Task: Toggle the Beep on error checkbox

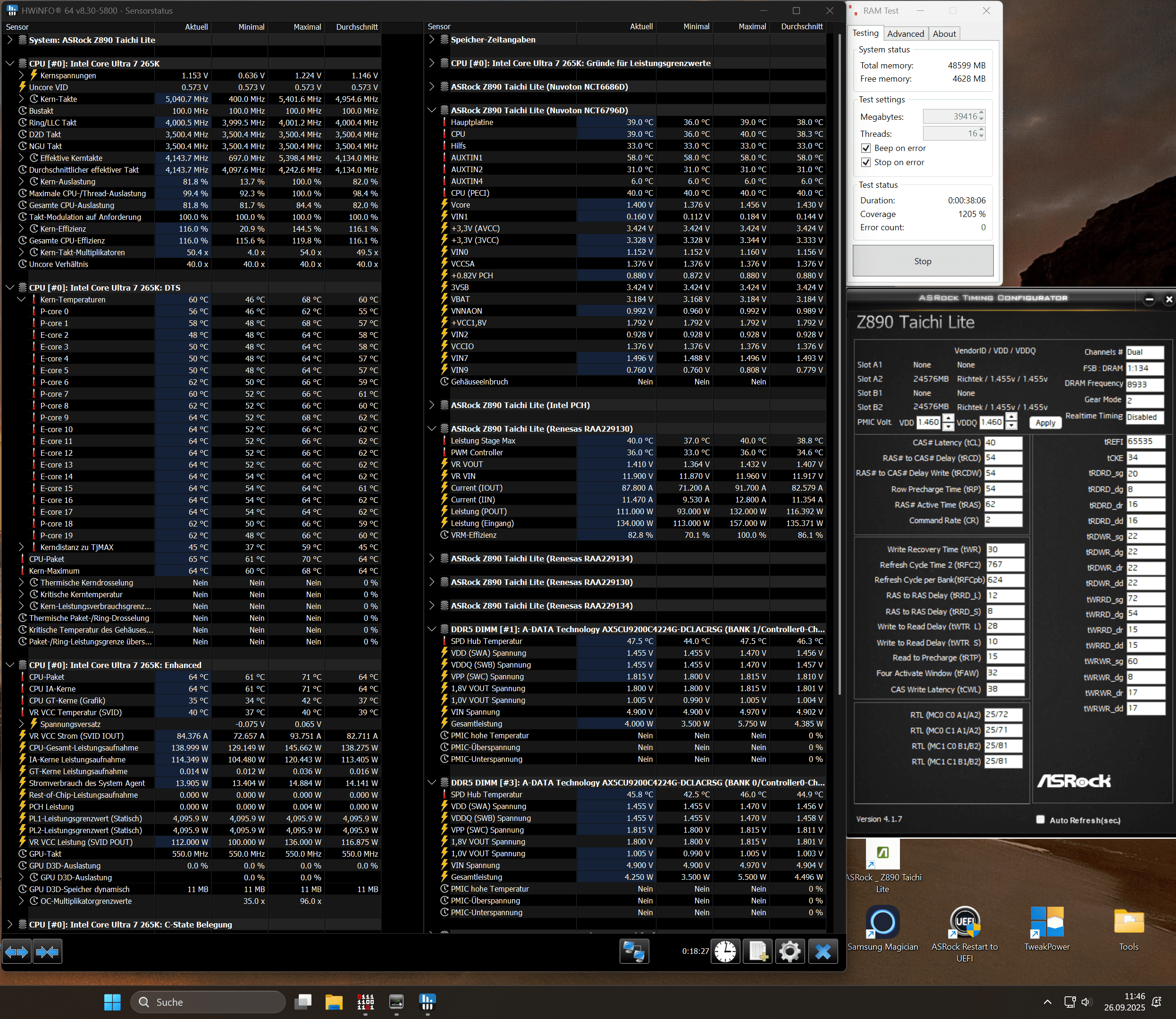Action: click(x=865, y=149)
